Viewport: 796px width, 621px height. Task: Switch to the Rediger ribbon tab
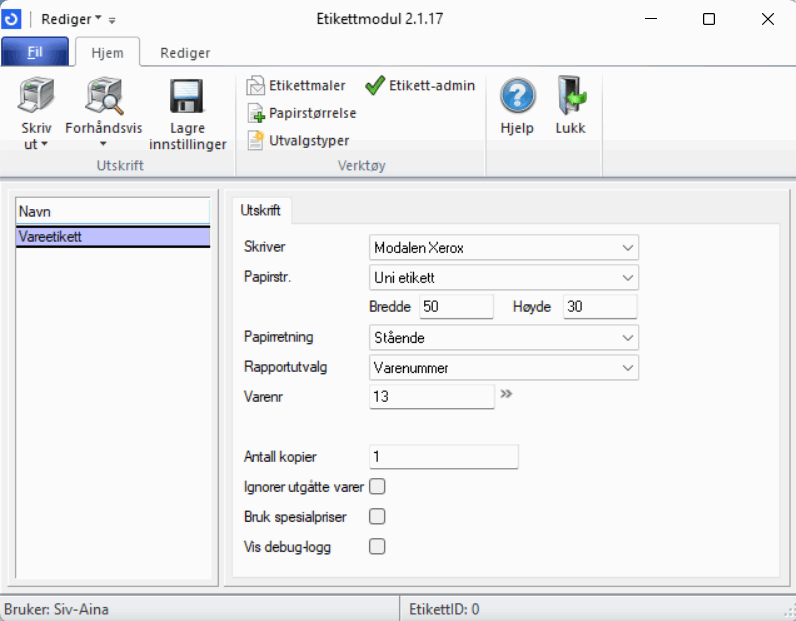(185, 53)
